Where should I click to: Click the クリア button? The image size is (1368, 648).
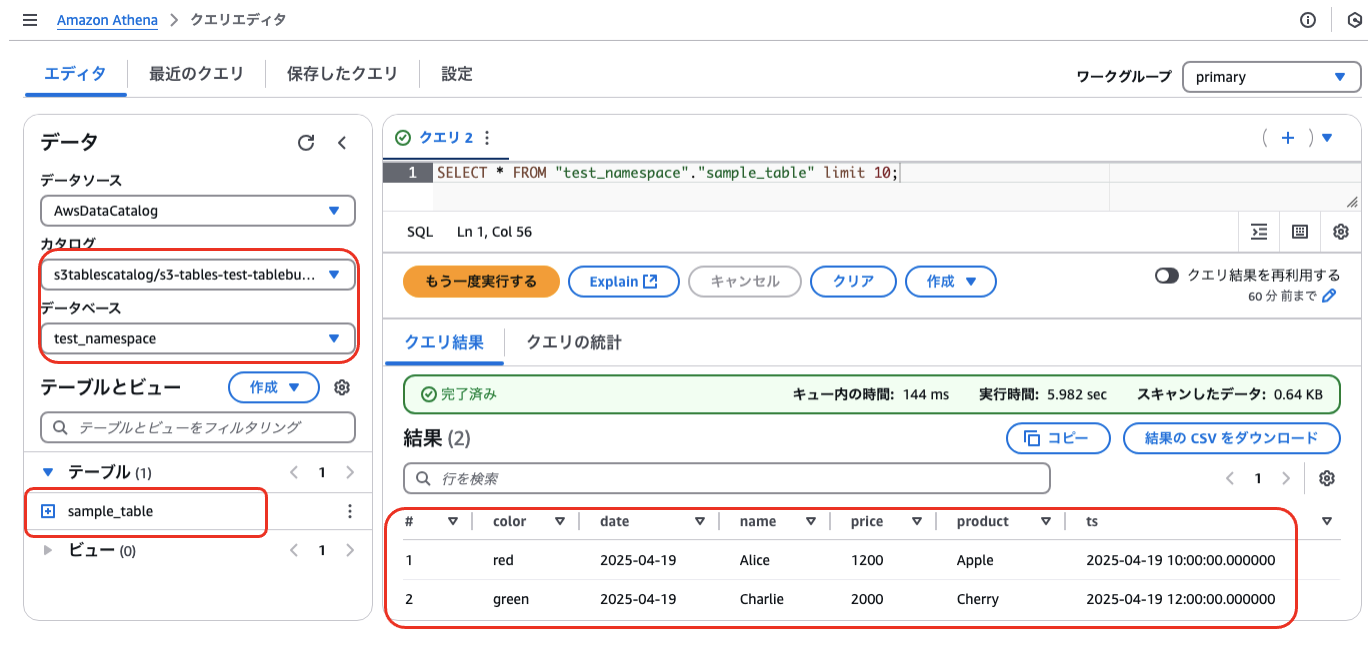pyautogui.click(x=854, y=282)
